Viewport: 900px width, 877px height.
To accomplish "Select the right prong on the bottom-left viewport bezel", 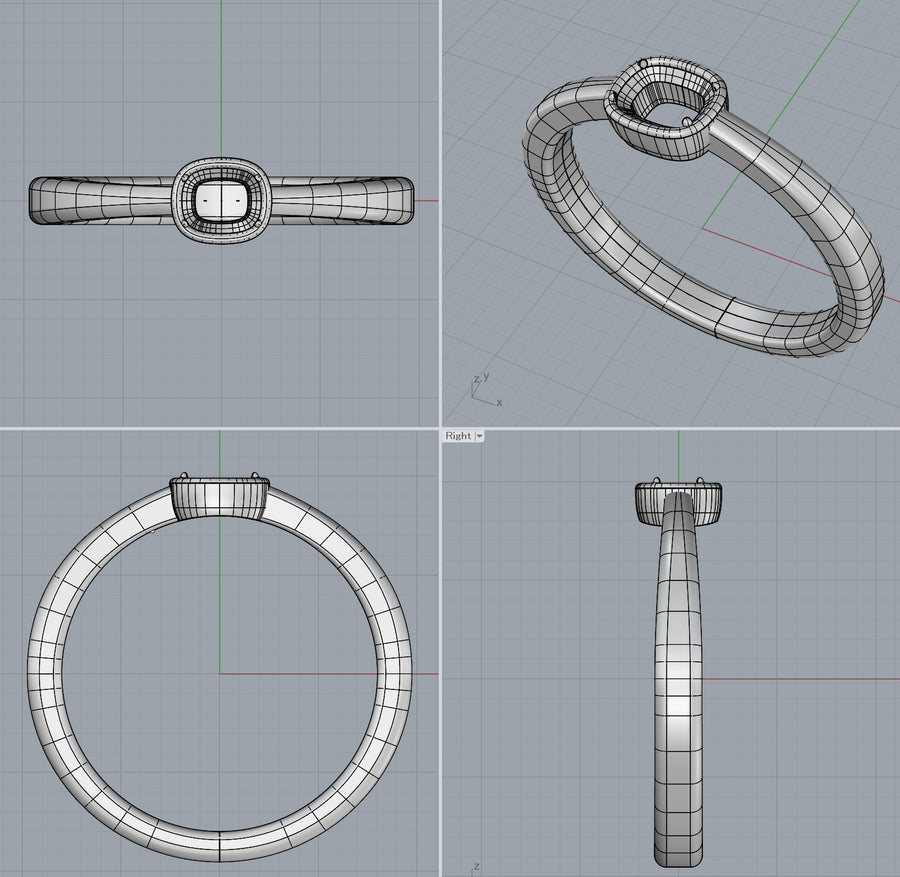I will [256, 474].
